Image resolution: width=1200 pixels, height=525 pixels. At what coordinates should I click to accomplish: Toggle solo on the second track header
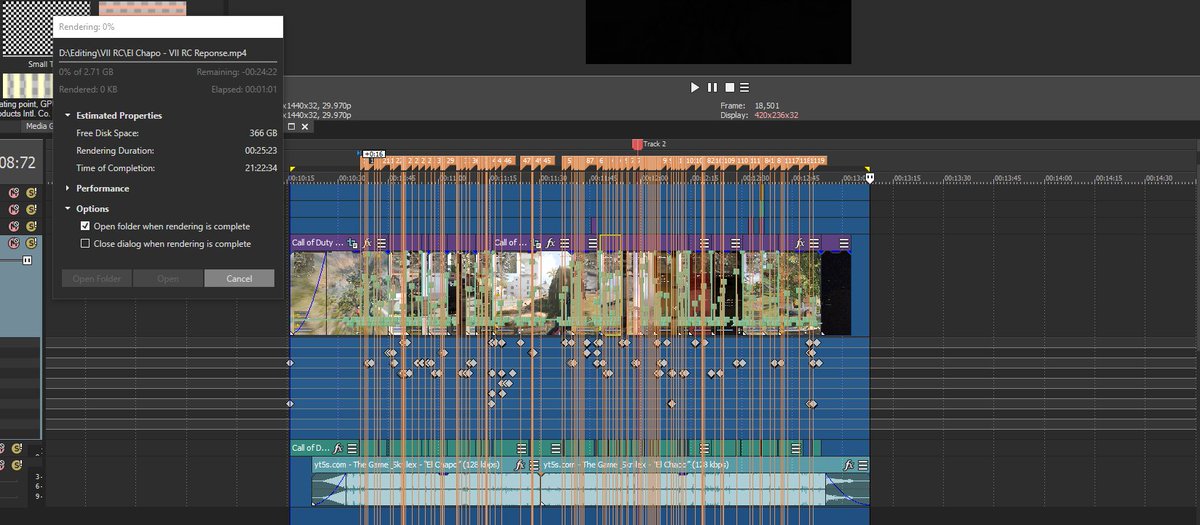tap(31, 209)
